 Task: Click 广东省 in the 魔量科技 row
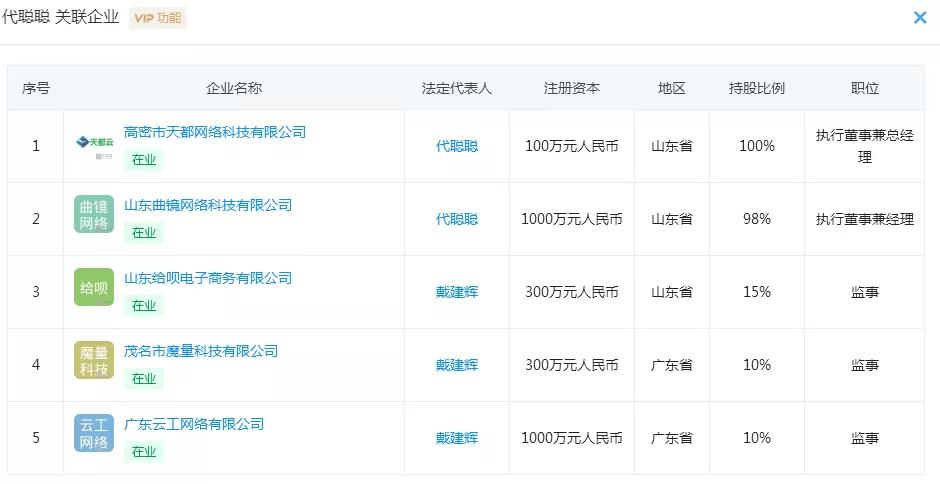coord(671,365)
